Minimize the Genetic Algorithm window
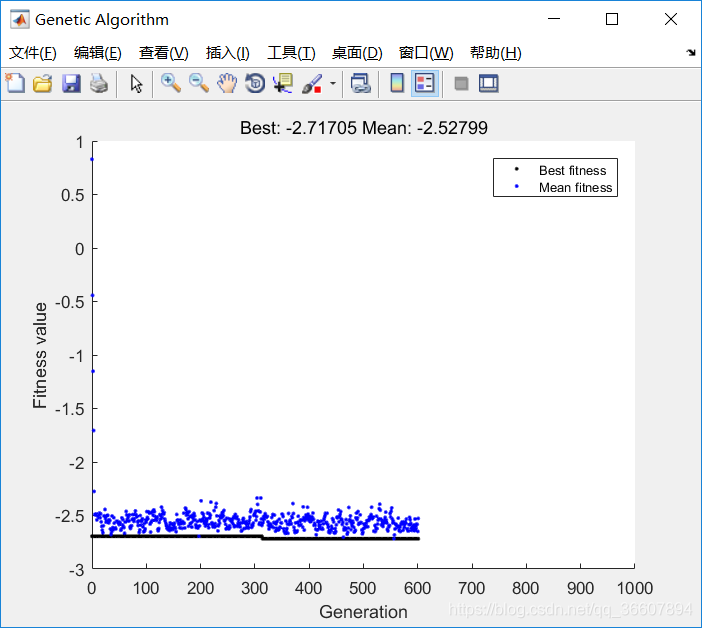Image resolution: width=702 pixels, height=628 pixels. pos(554,19)
